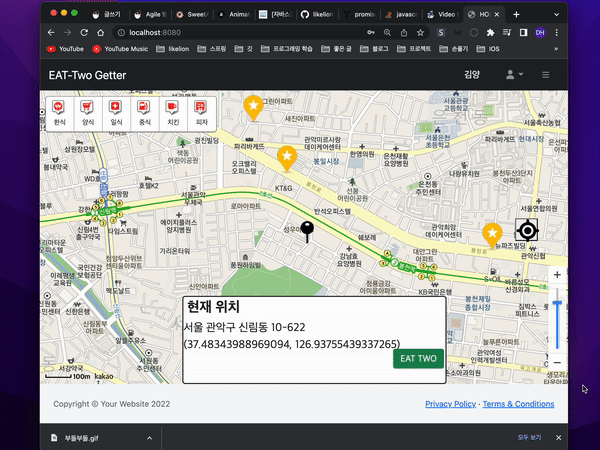The height and width of the screenshot is (450, 600).
Task: Open the YouTube Music bookmark
Action: pyautogui.click(x=120, y=49)
